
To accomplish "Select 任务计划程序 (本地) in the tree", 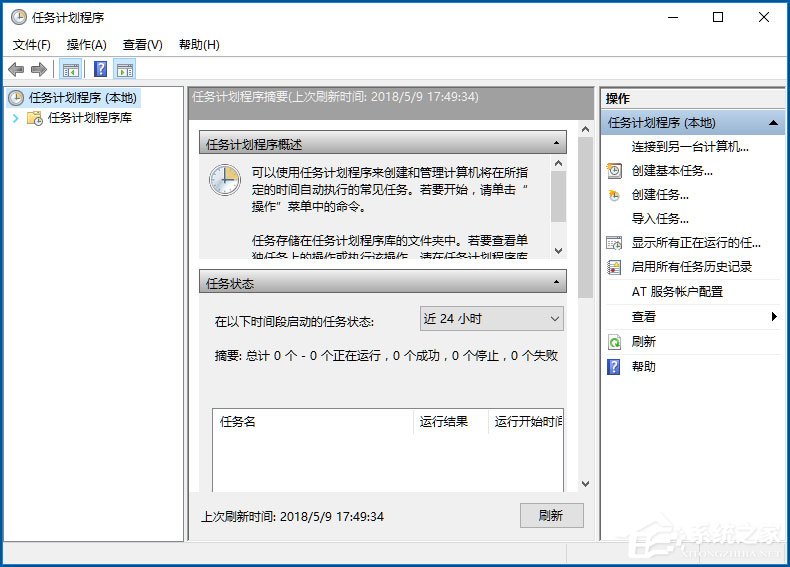I will pyautogui.click(x=83, y=97).
